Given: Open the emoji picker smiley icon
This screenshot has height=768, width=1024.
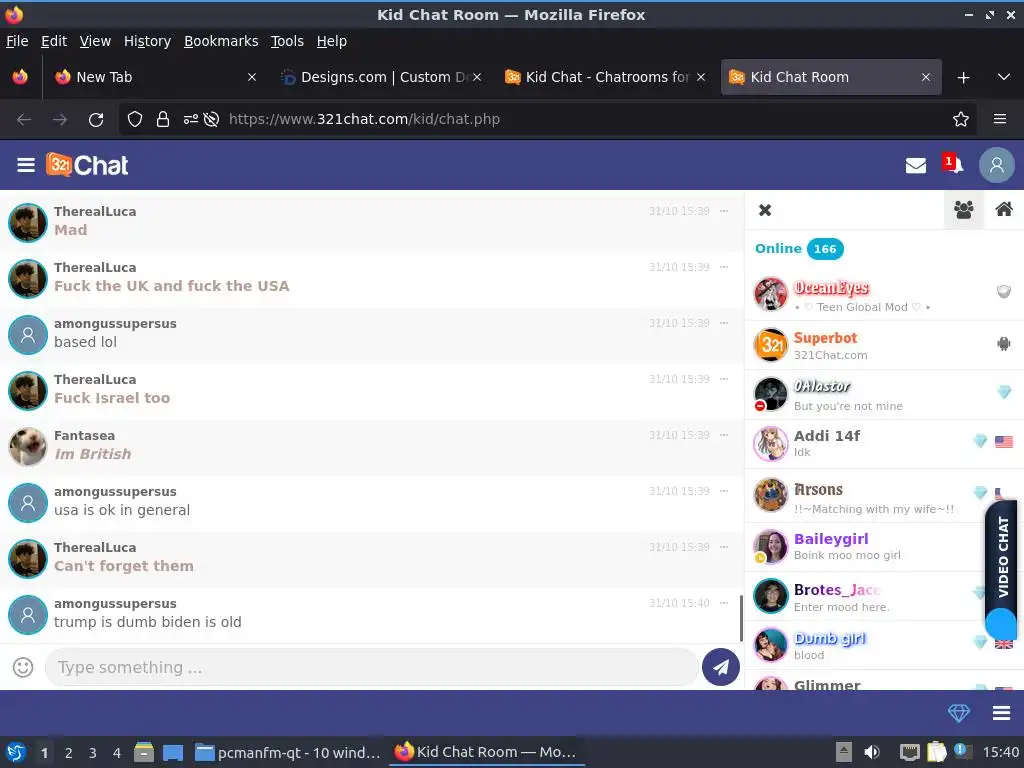Looking at the screenshot, I should click(x=23, y=667).
